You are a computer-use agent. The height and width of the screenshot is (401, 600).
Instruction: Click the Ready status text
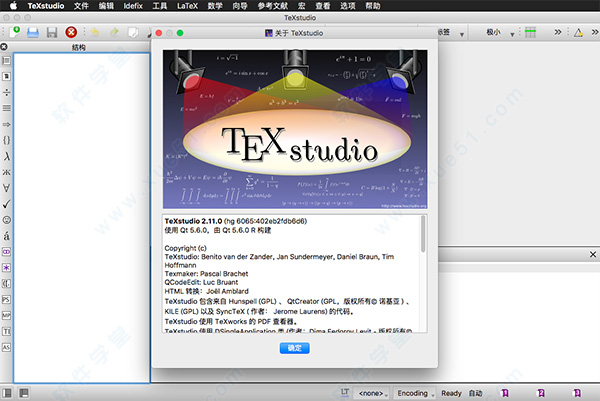click(451, 393)
